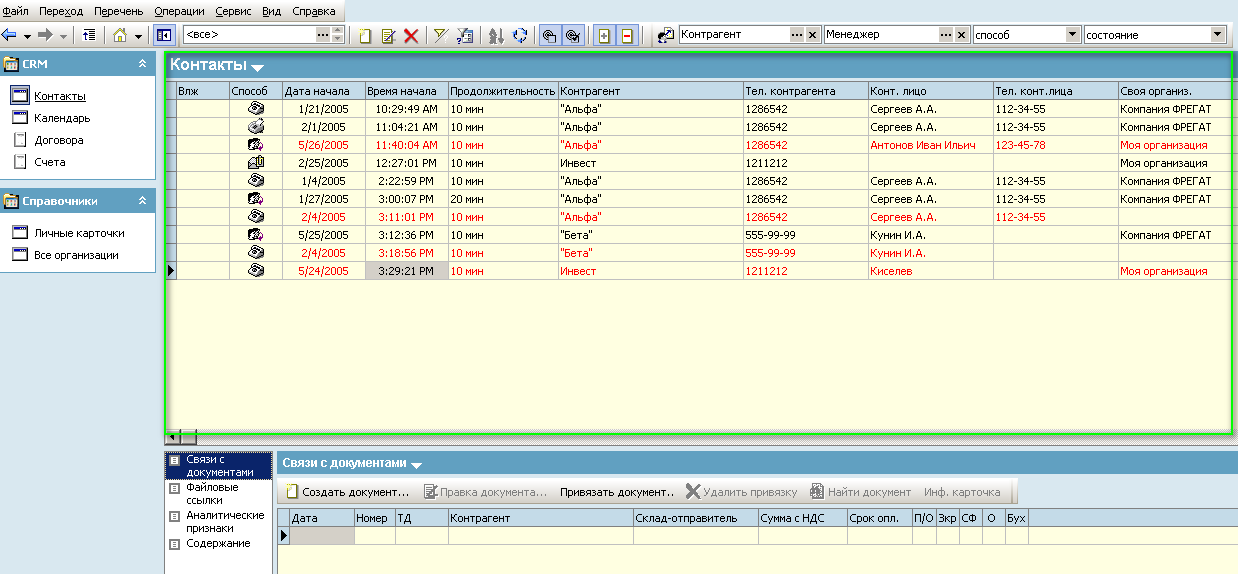Click contact name Антонов Иван Ильич
This screenshot has height=574, width=1238.
click(x=923, y=145)
